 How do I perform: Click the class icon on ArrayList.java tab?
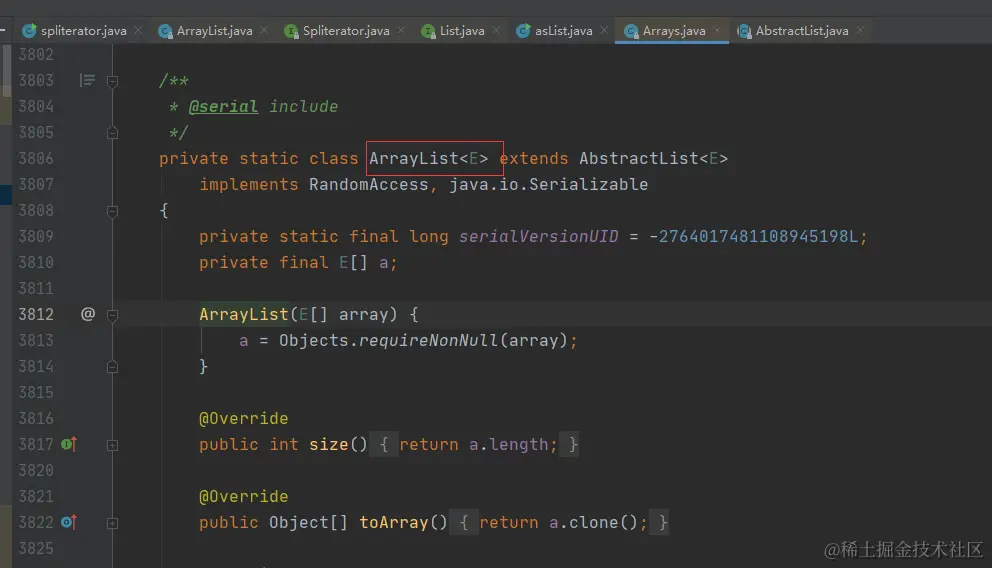(x=165, y=30)
